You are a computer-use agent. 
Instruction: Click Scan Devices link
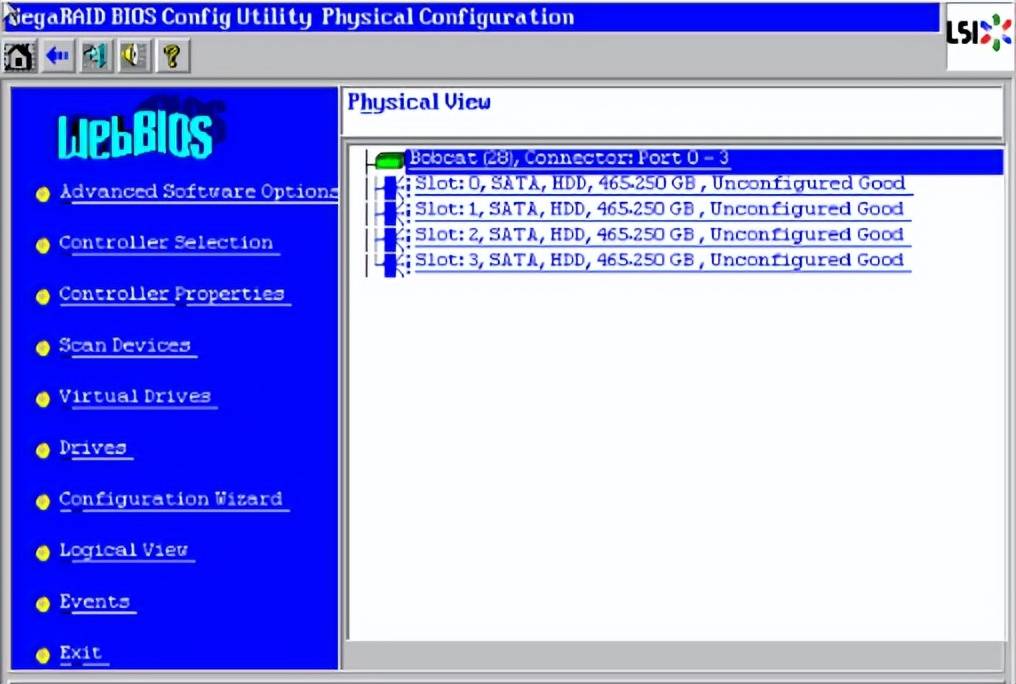125,346
